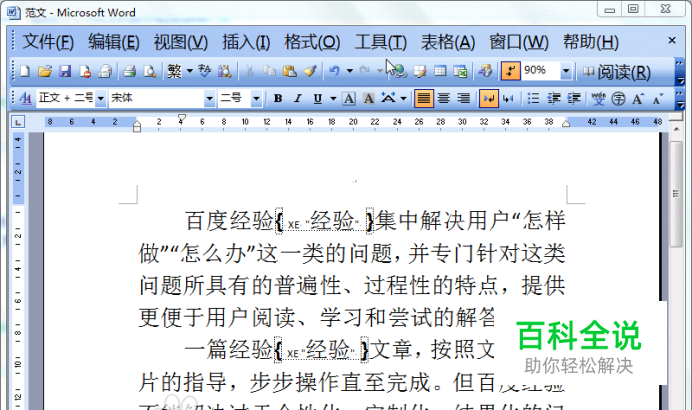
Task: Click the Chinese translation conversion icon
Action: 204,71
